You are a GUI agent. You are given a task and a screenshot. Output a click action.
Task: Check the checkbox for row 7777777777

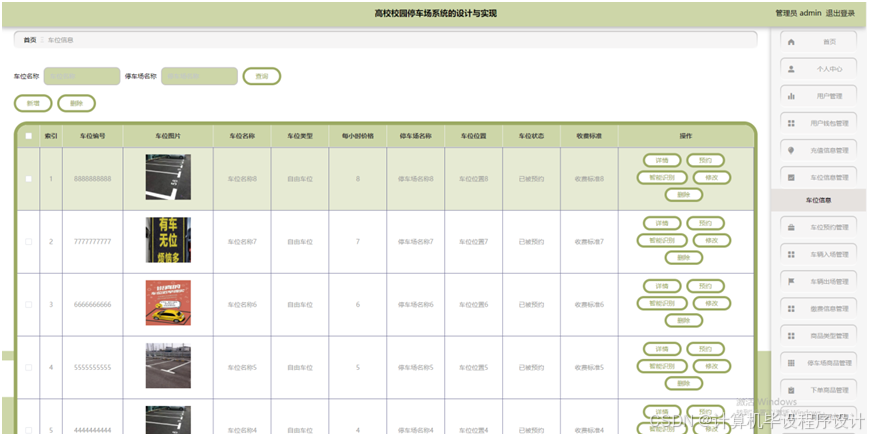(x=29, y=242)
